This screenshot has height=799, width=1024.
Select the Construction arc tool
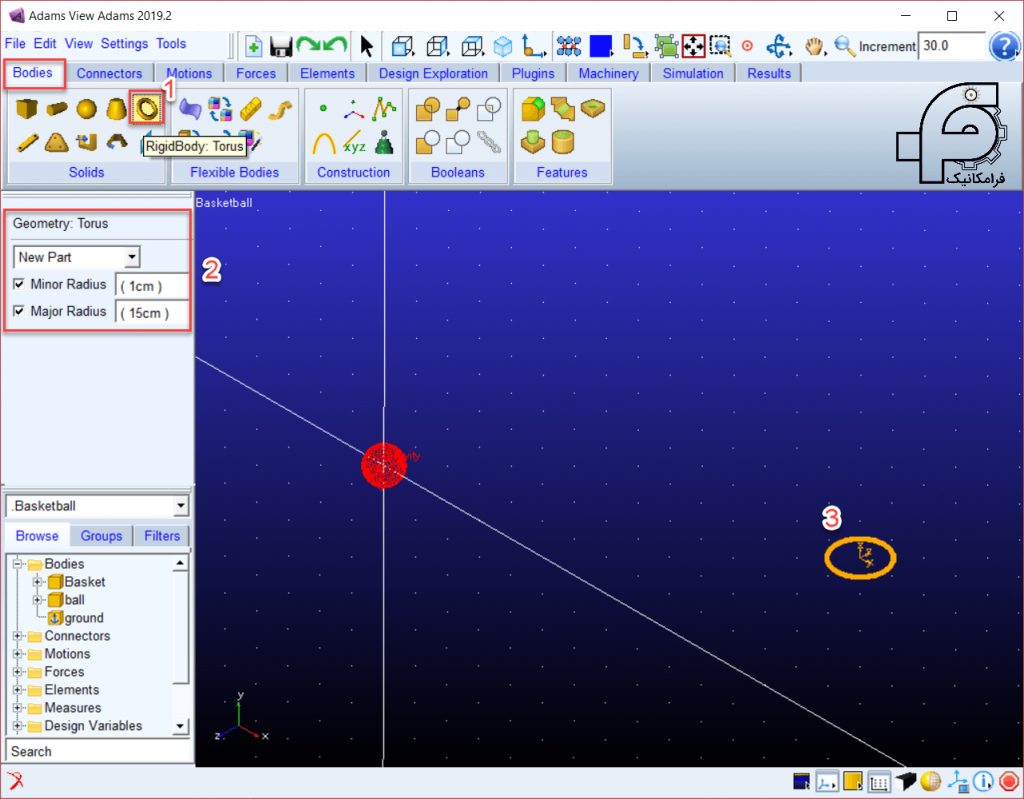pos(324,143)
